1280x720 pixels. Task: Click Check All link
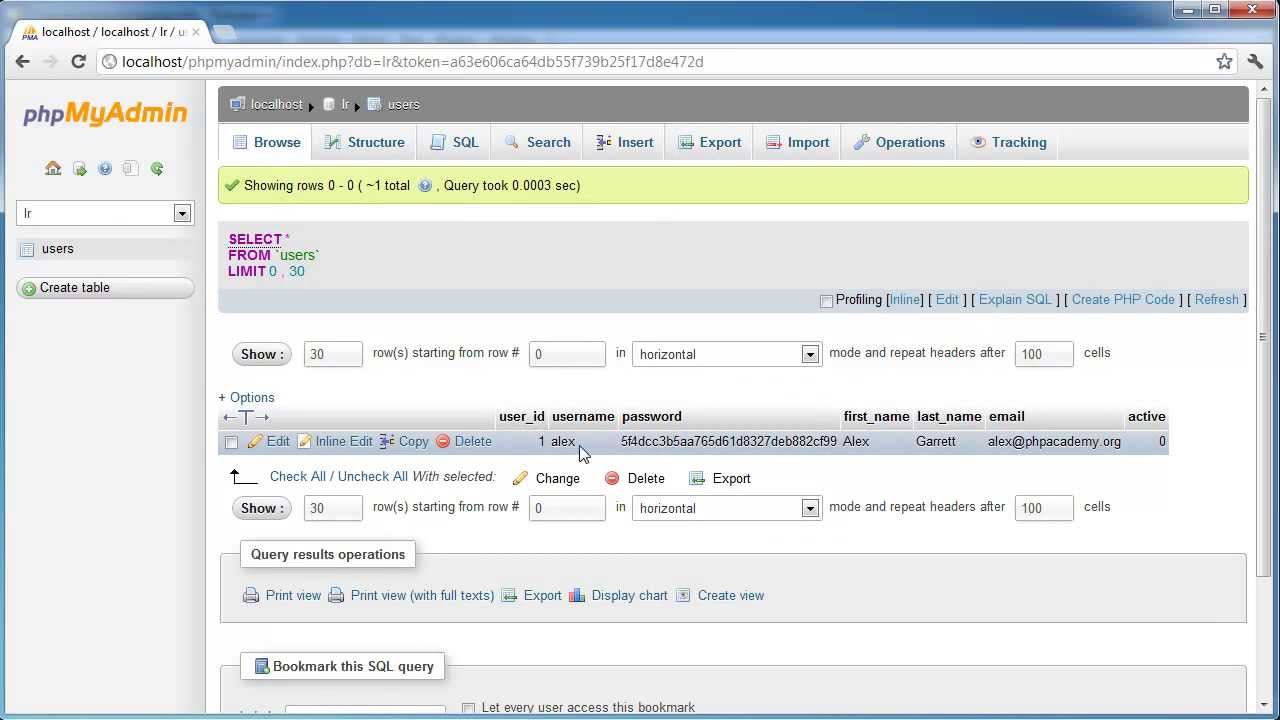[x=297, y=476]
